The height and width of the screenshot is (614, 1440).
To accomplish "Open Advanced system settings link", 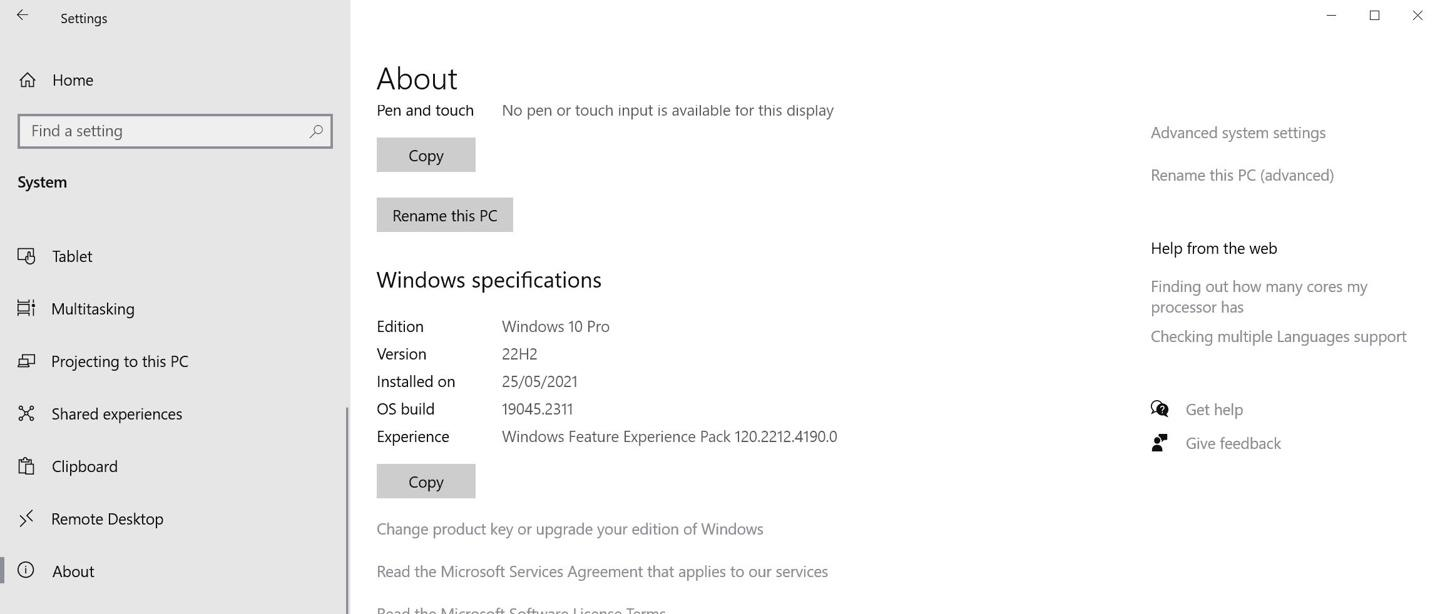I will coord(1238,132).
